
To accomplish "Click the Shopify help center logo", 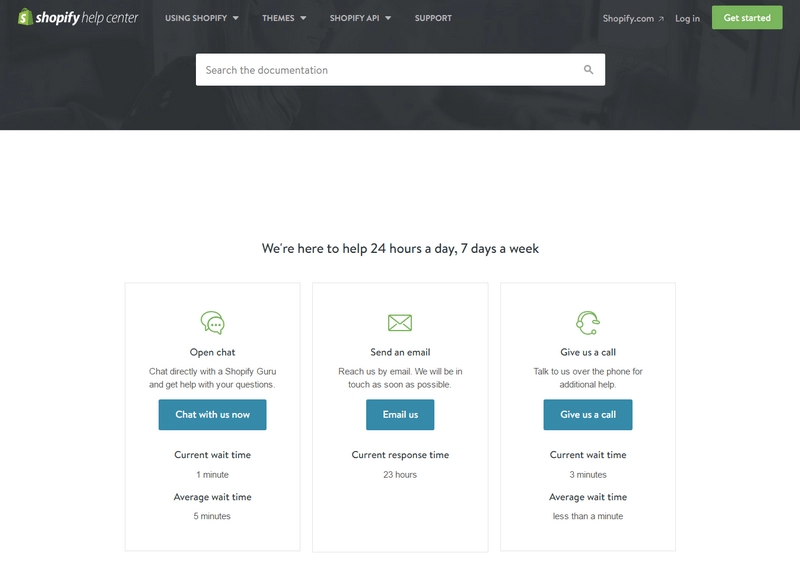I will pos(78,17).
